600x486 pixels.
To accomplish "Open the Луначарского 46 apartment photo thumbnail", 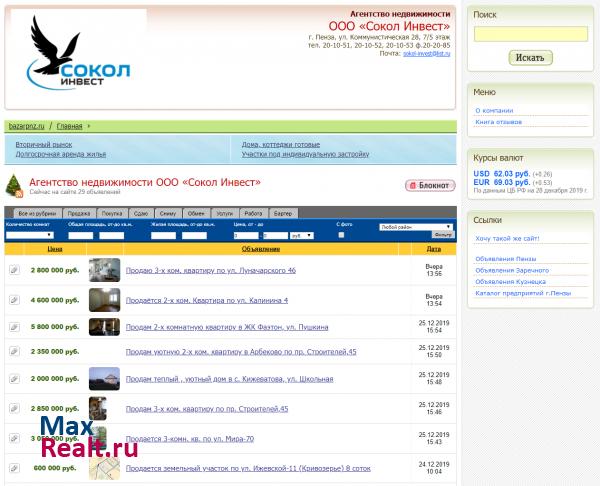I will pos(104,270).
